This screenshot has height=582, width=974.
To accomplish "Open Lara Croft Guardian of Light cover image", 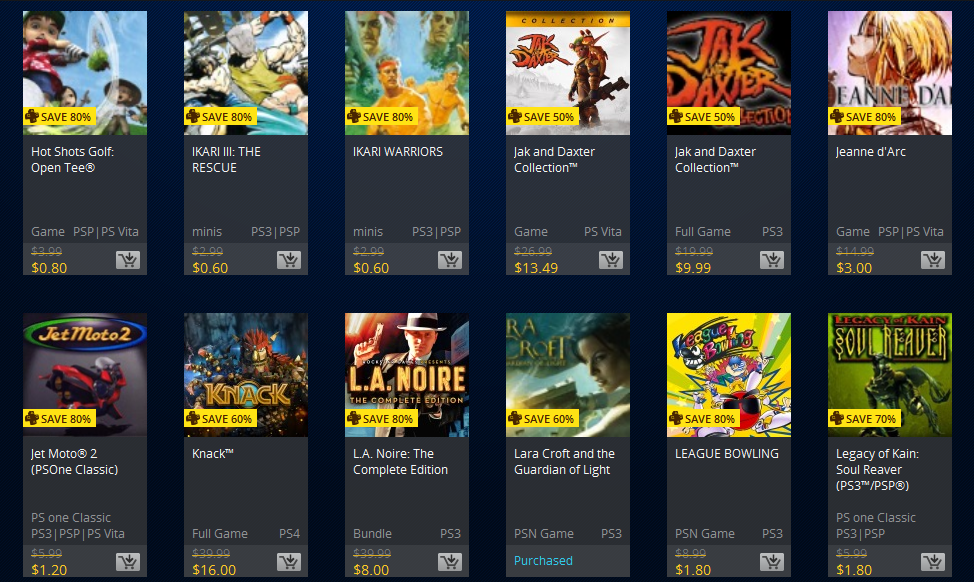I will pyautogui.click(x=568, y=375).
